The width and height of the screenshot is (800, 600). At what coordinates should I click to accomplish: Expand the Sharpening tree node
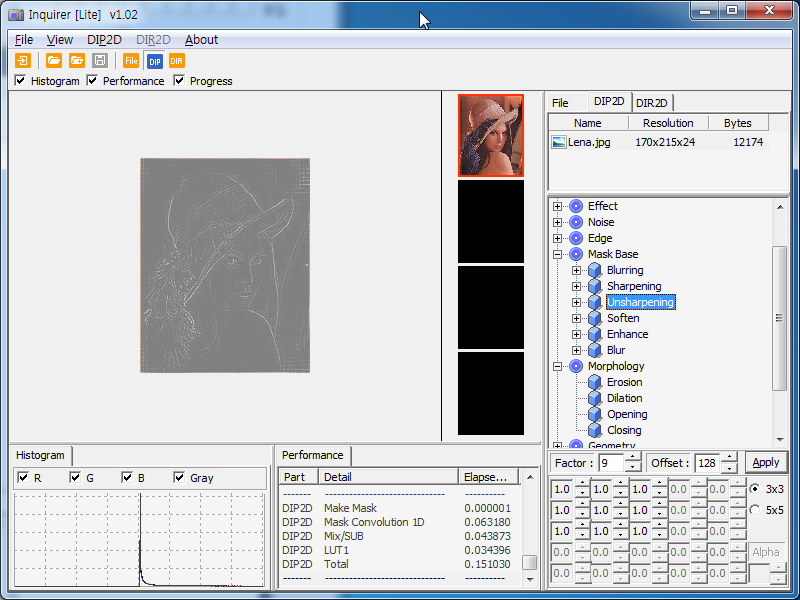[577, 286]
